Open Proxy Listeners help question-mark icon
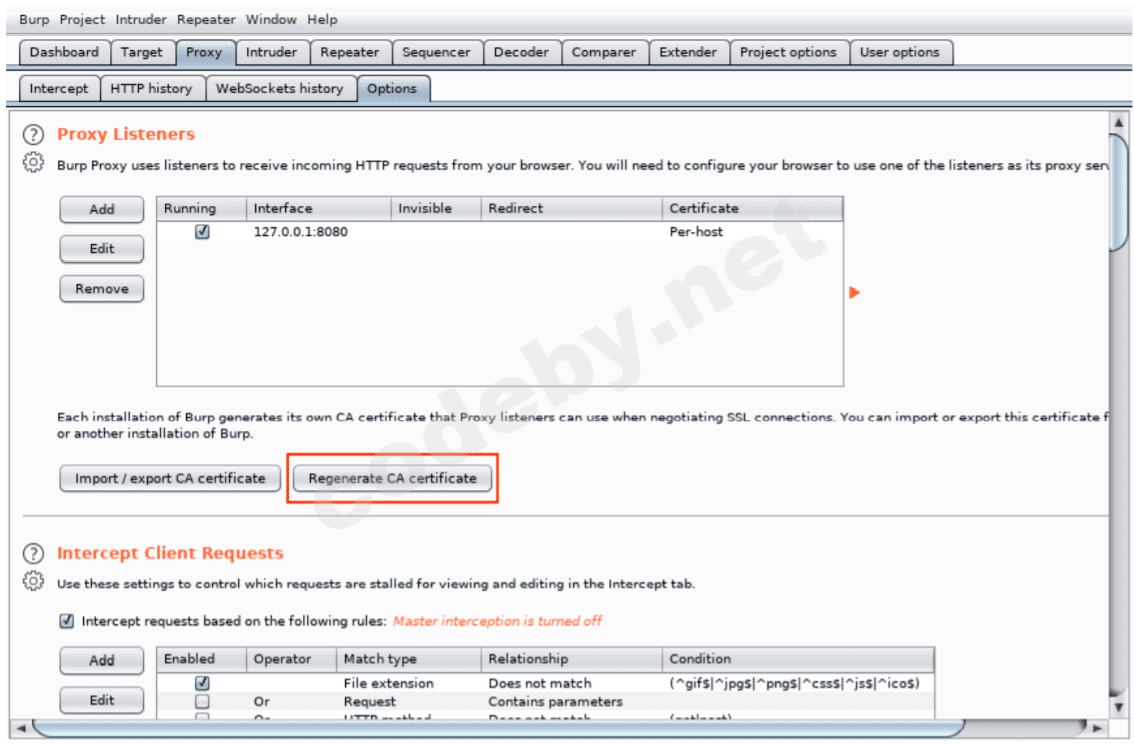Screen dimensions: 1134x745 [33, 135]
